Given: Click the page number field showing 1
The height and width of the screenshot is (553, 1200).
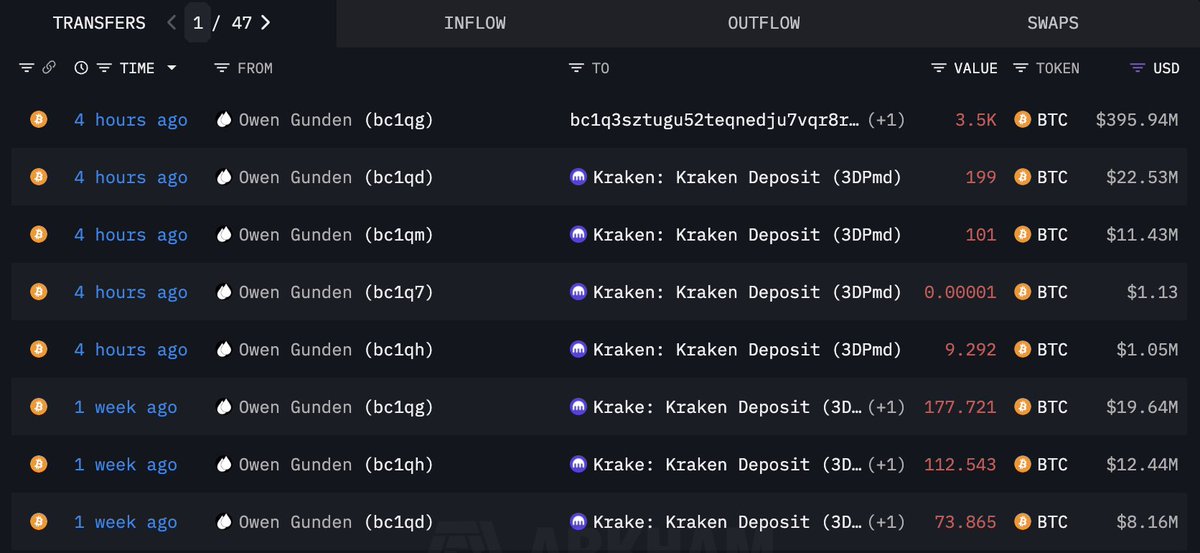Looking at the screenshot, I should pyautogui.click(x=198, y=23).
